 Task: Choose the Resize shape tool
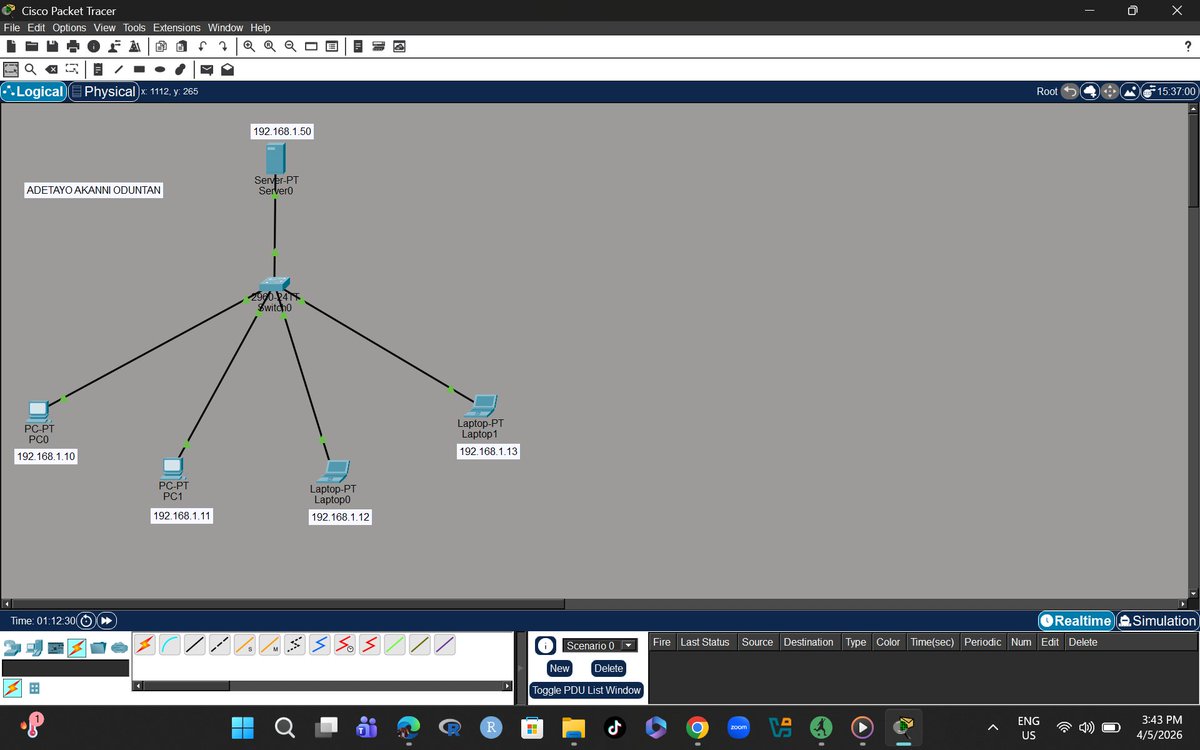72,70
